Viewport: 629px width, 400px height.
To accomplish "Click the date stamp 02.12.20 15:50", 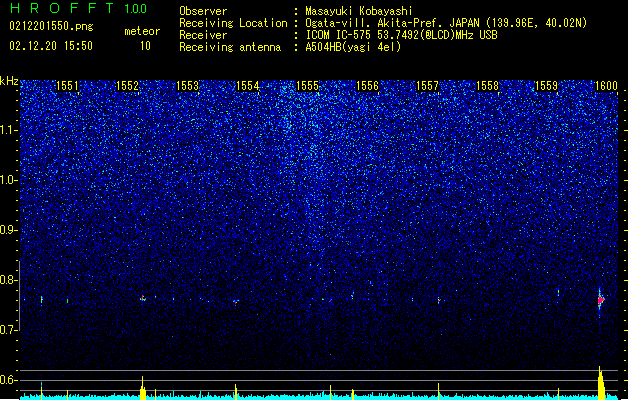I will tap(51, 46).
